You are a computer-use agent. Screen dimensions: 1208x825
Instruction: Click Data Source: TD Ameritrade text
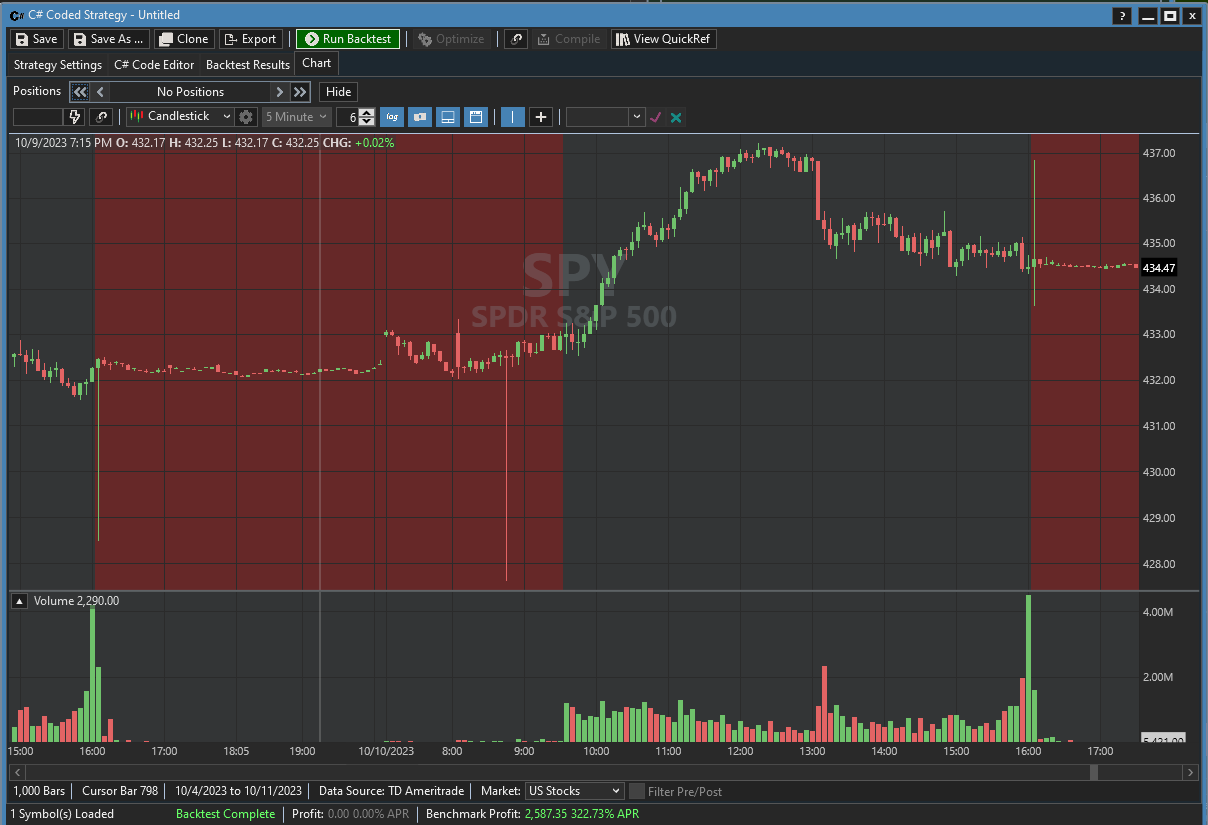[391, 791]
